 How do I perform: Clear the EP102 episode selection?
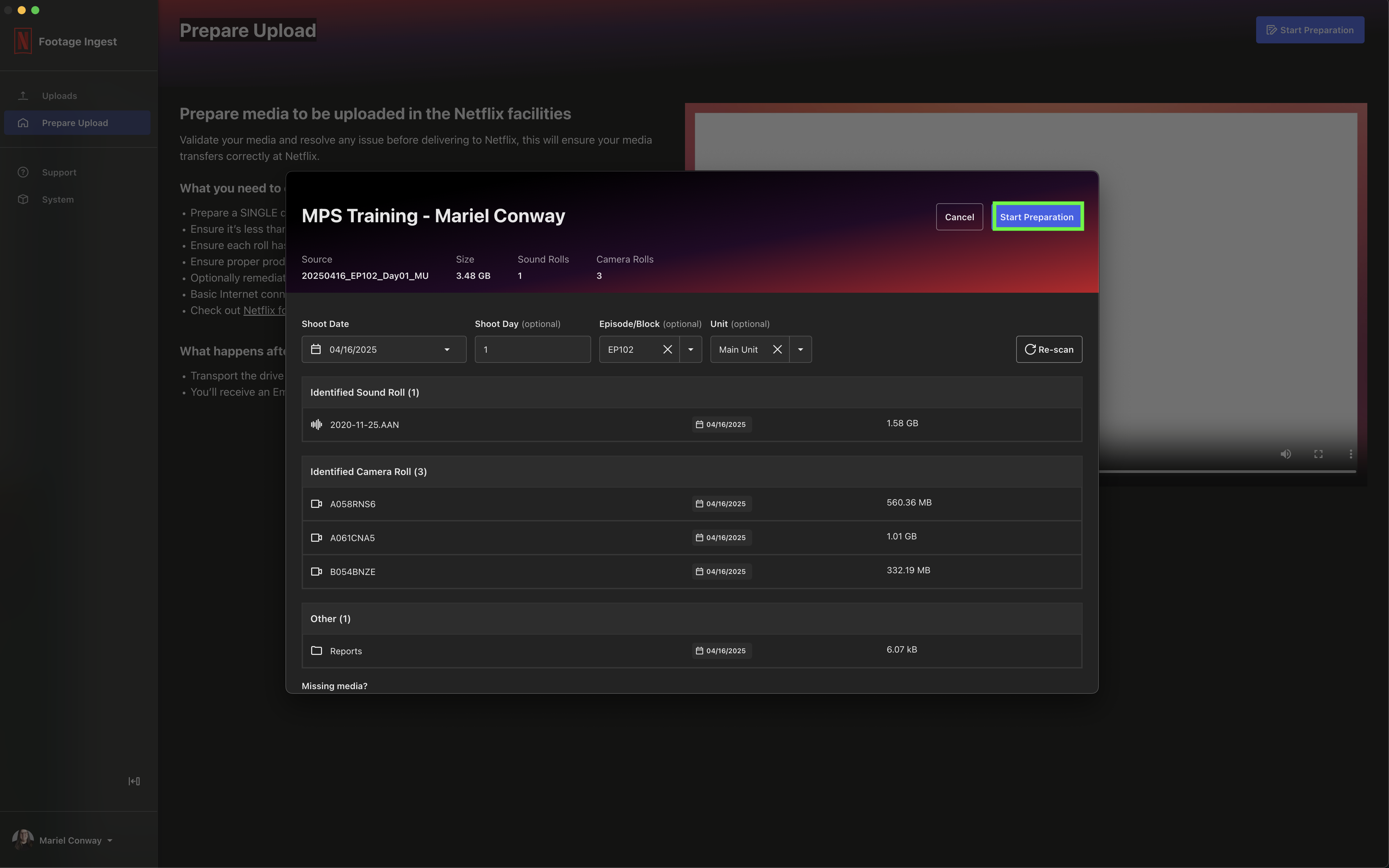pos(667,349)
